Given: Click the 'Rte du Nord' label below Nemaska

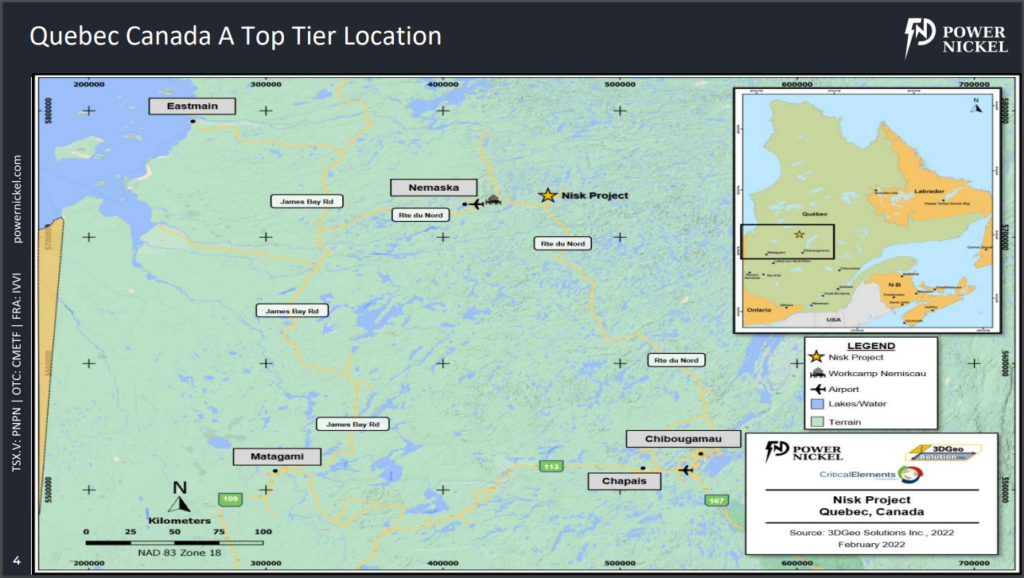Looking at the screenshot, I should click(421, 215).
